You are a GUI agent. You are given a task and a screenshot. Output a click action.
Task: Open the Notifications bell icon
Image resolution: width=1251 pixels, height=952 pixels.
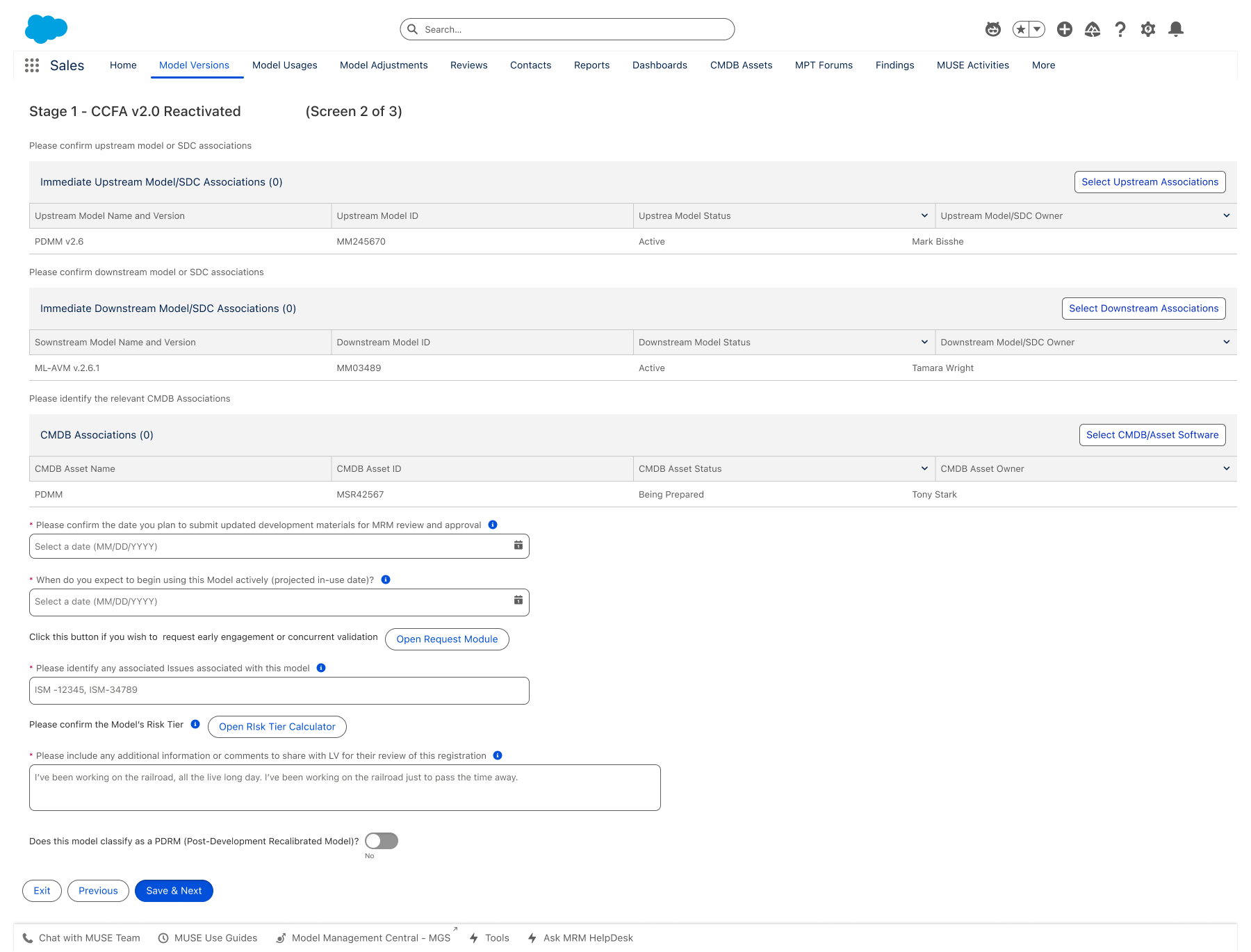click(x=1176, y=29)
